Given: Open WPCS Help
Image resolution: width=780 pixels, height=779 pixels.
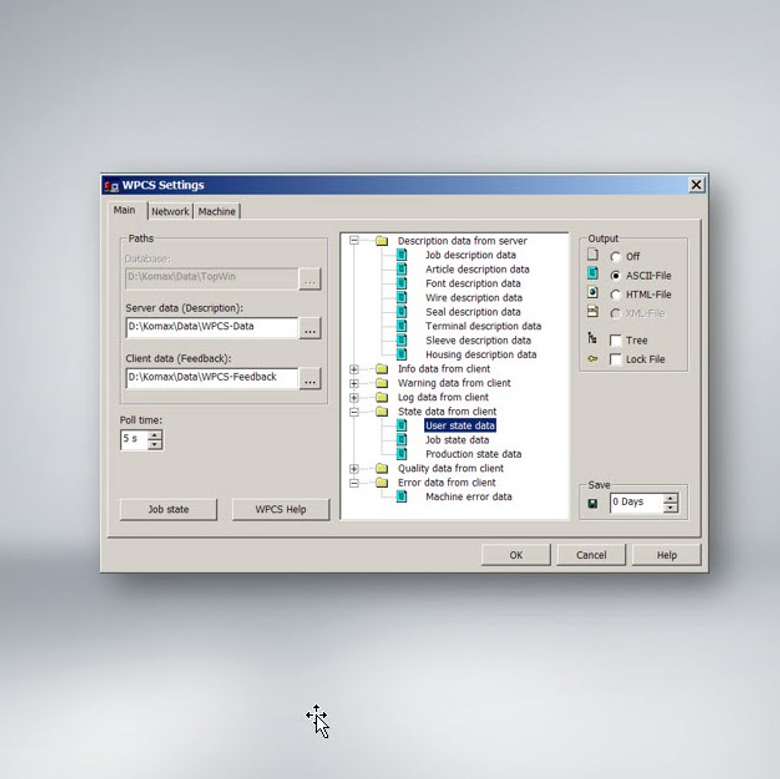Looking at the screenshot, I should pos(280,509).
